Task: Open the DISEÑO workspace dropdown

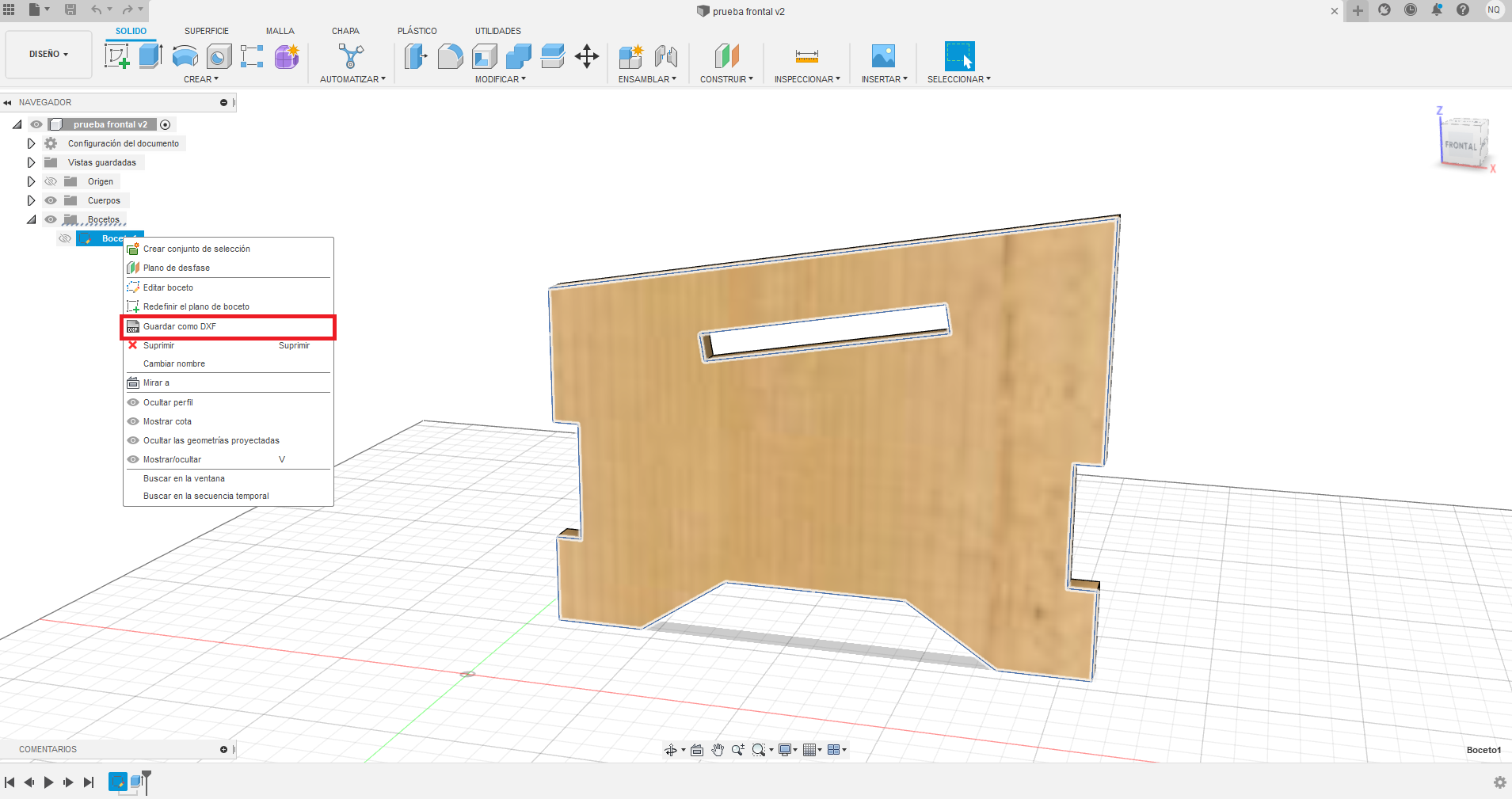Action: (x=48, y=55)
